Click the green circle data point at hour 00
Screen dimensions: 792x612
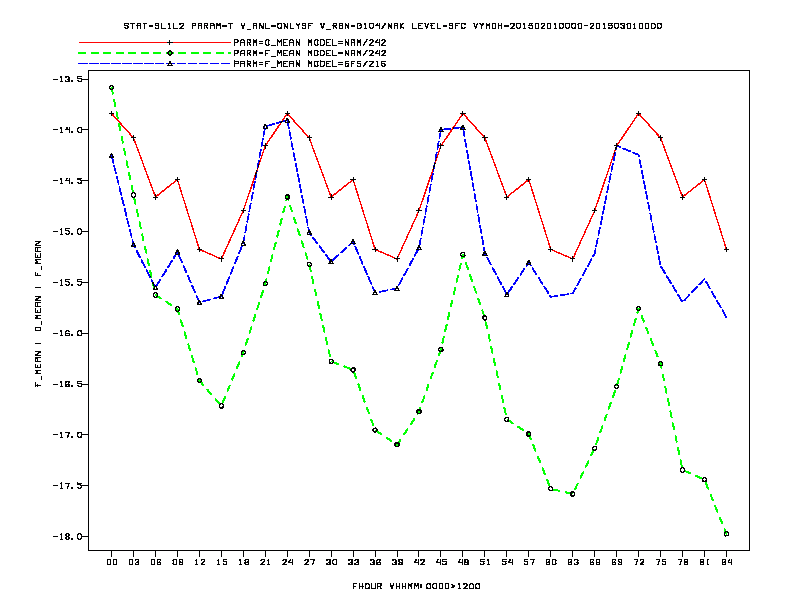coord(112,88)
